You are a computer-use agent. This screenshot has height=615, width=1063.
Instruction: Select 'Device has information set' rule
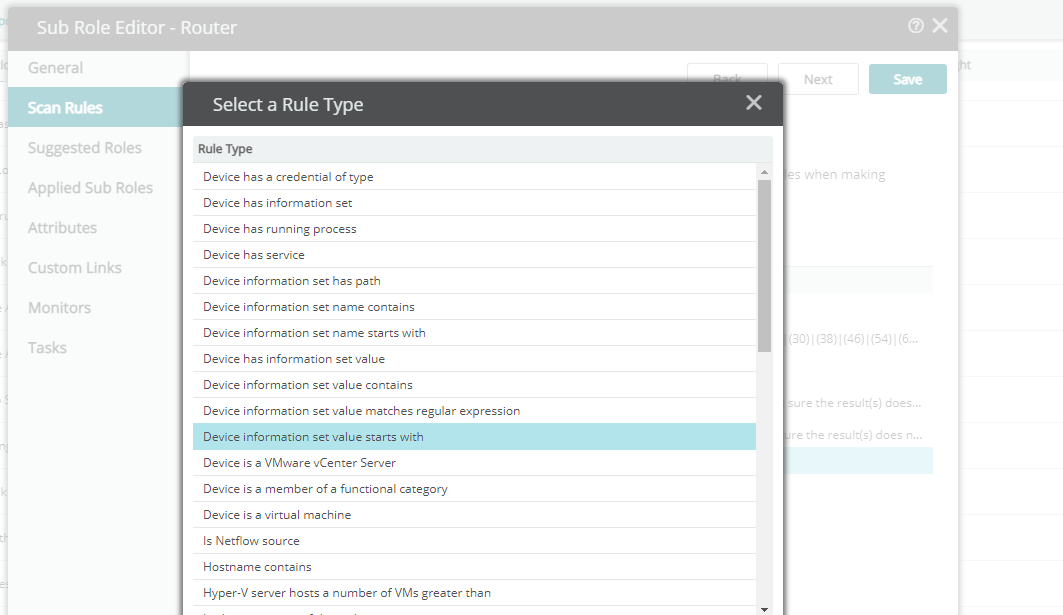475,203
